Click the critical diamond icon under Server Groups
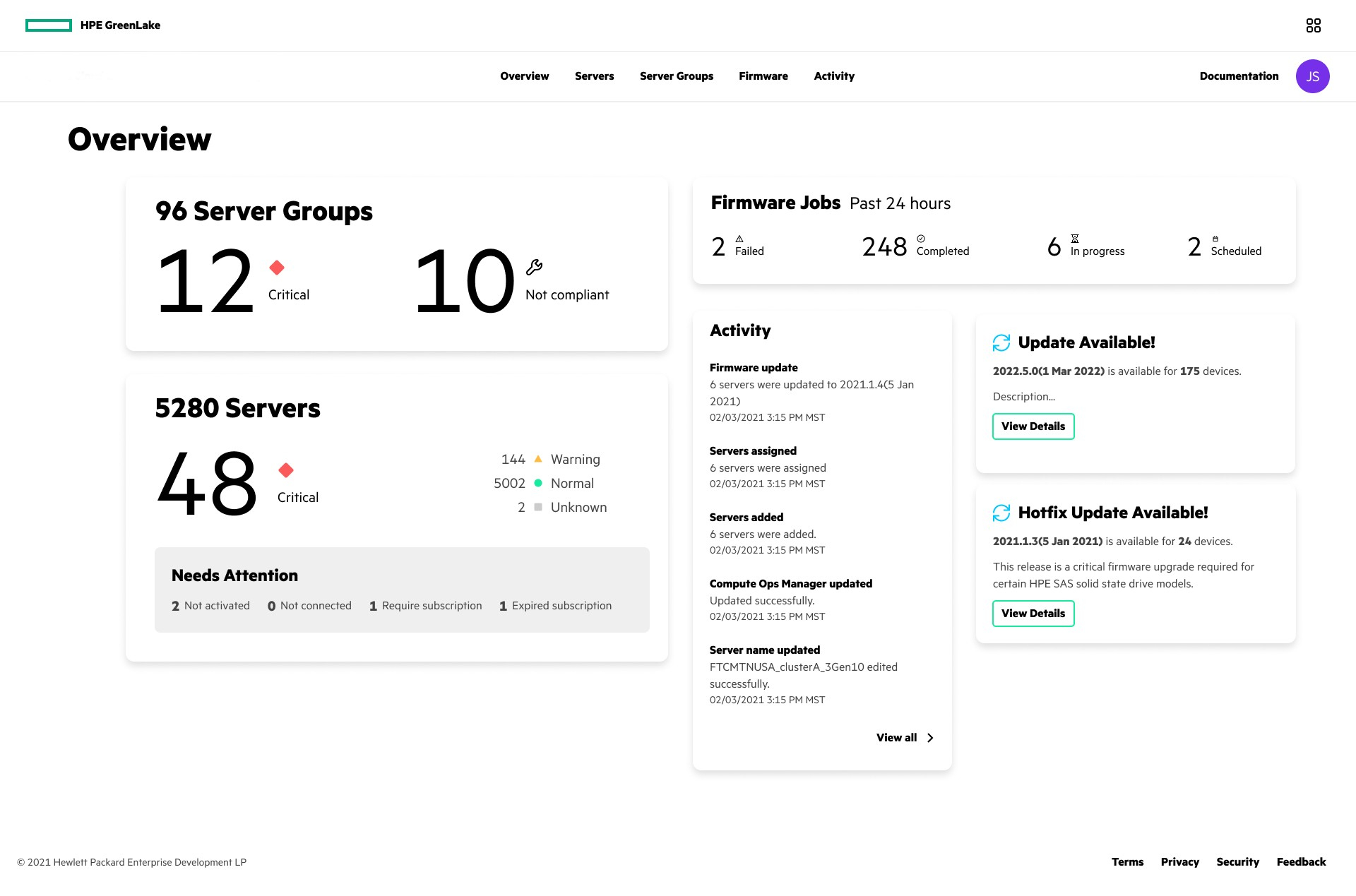The width and height of the screenshot is (1356, 896). coord(277,268)
